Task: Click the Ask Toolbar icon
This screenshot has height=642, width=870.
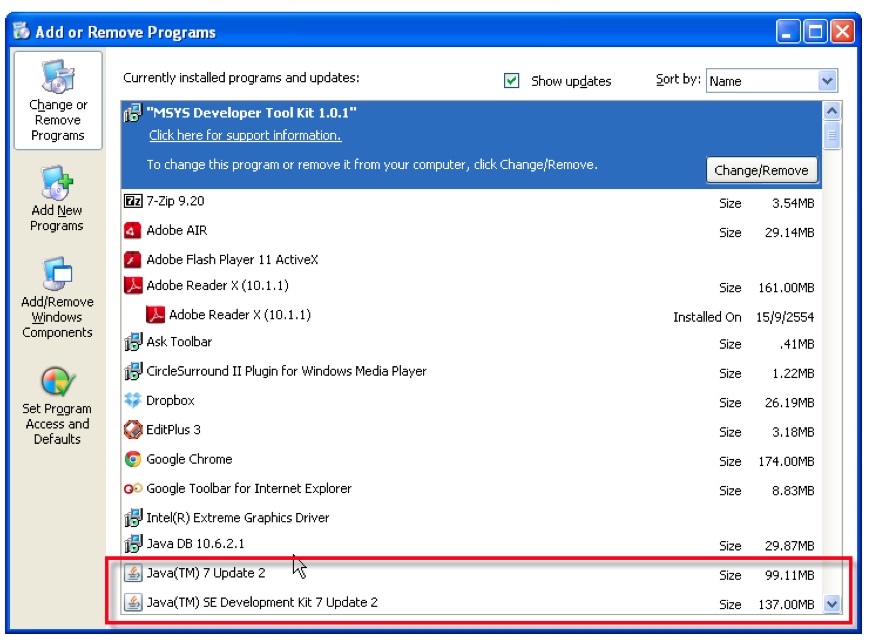Action: 133,342
